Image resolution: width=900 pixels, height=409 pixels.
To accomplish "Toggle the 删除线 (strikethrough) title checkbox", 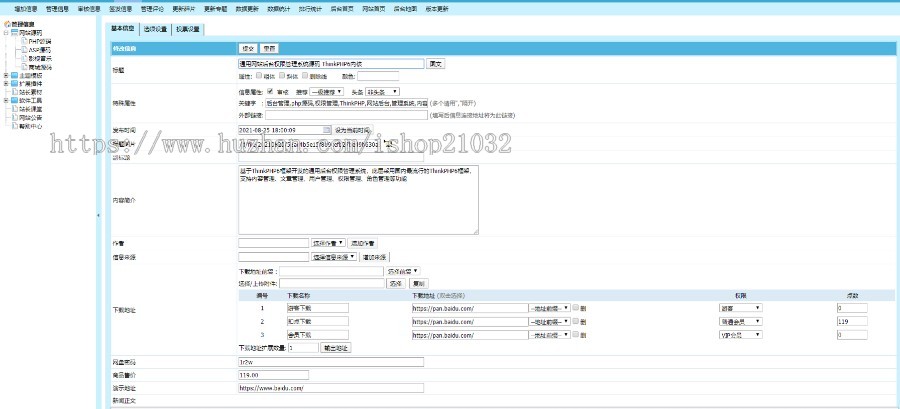I will 305,75.
